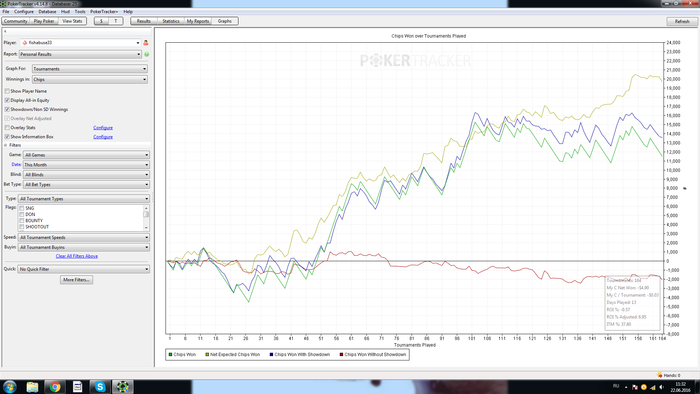Image resolution: width=700 pixels, height=394 pixels.
Task: Show hidden system tray icons arrow
Action: click(626, 387)
